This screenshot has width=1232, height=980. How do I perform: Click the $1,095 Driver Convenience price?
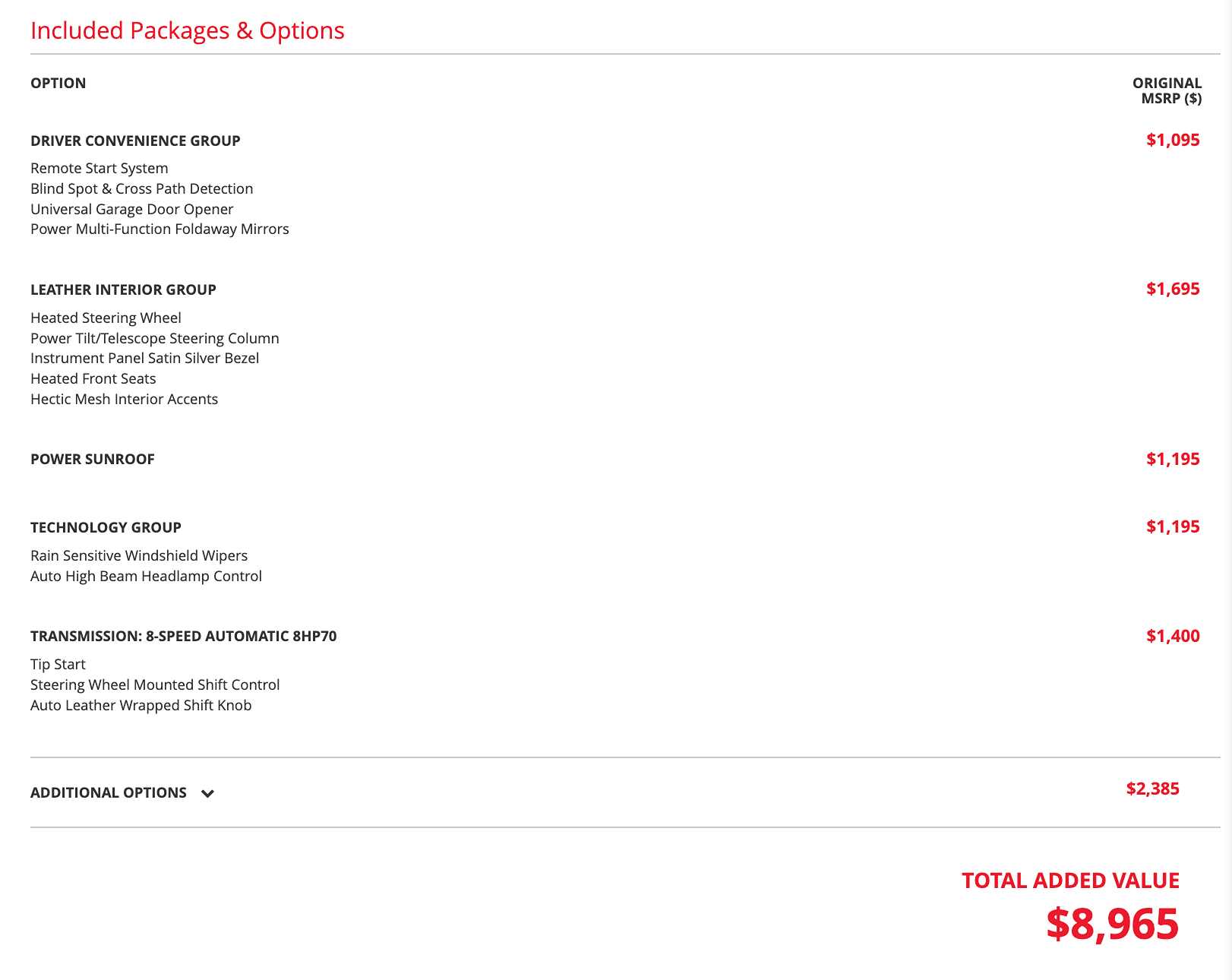pyautogui.click(x=1173, y=140)
